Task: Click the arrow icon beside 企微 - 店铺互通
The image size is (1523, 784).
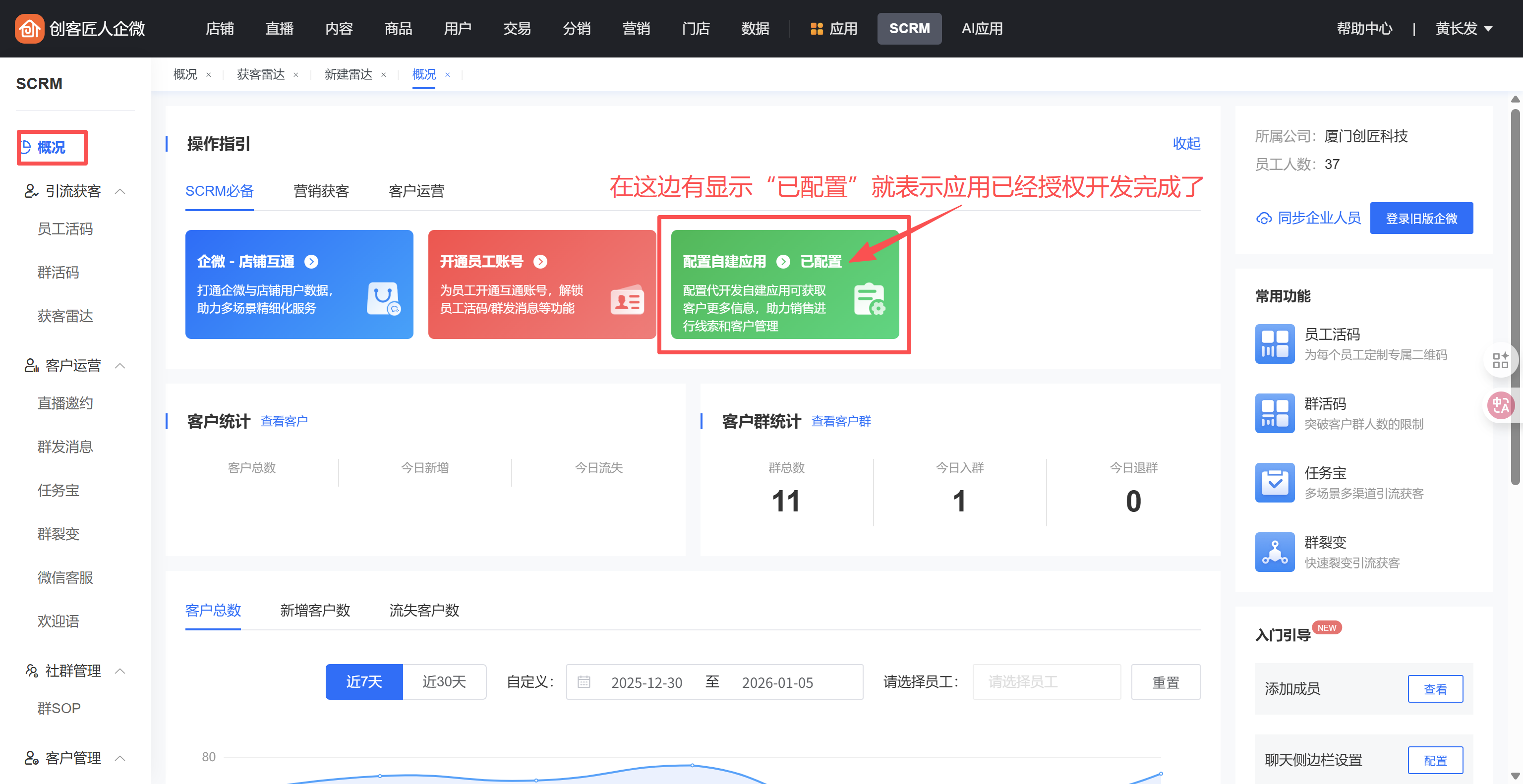Action: pos(311,262)
